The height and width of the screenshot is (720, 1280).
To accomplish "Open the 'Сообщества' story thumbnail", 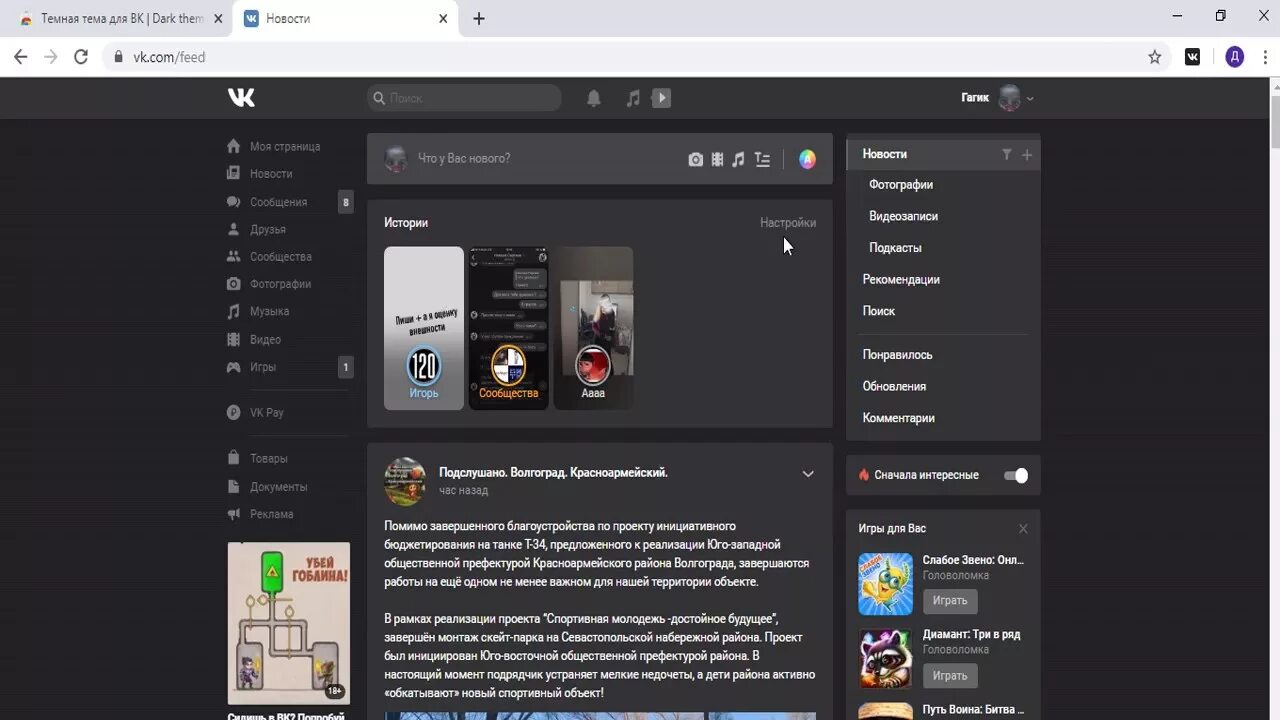I will click(509, 328).
